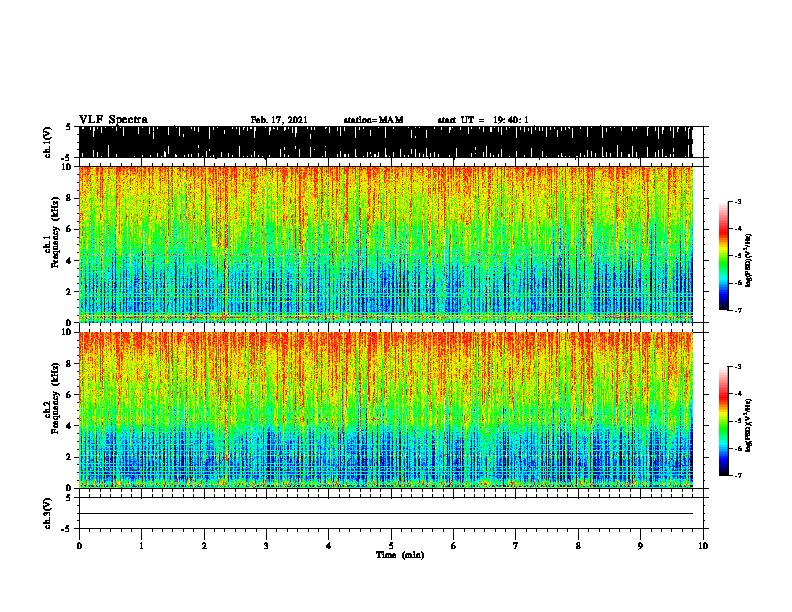Click the "-7" tick on ch.1 colorbar
Viewport: 792px width, 612px height.
738,310
